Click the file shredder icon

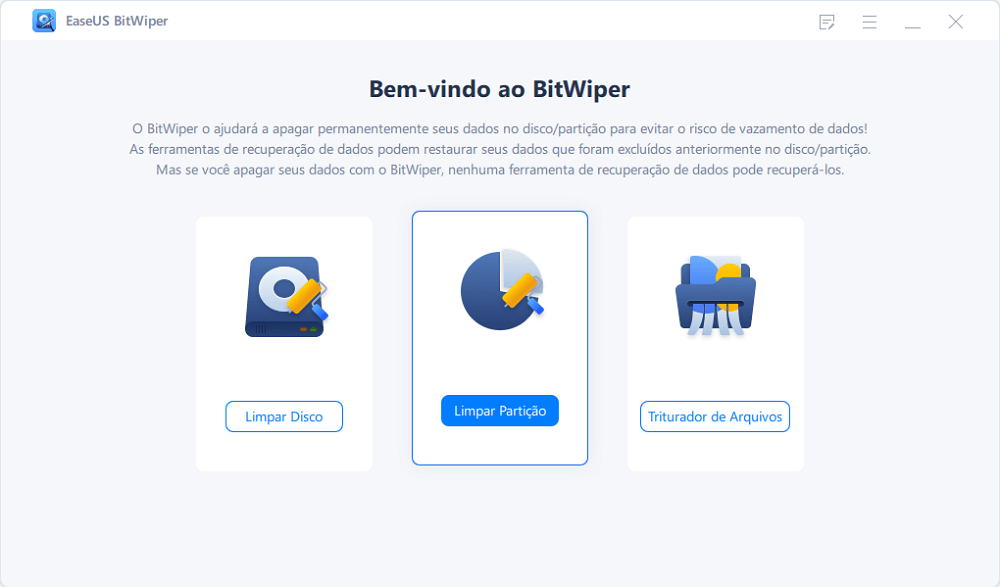tap(716, 296)
